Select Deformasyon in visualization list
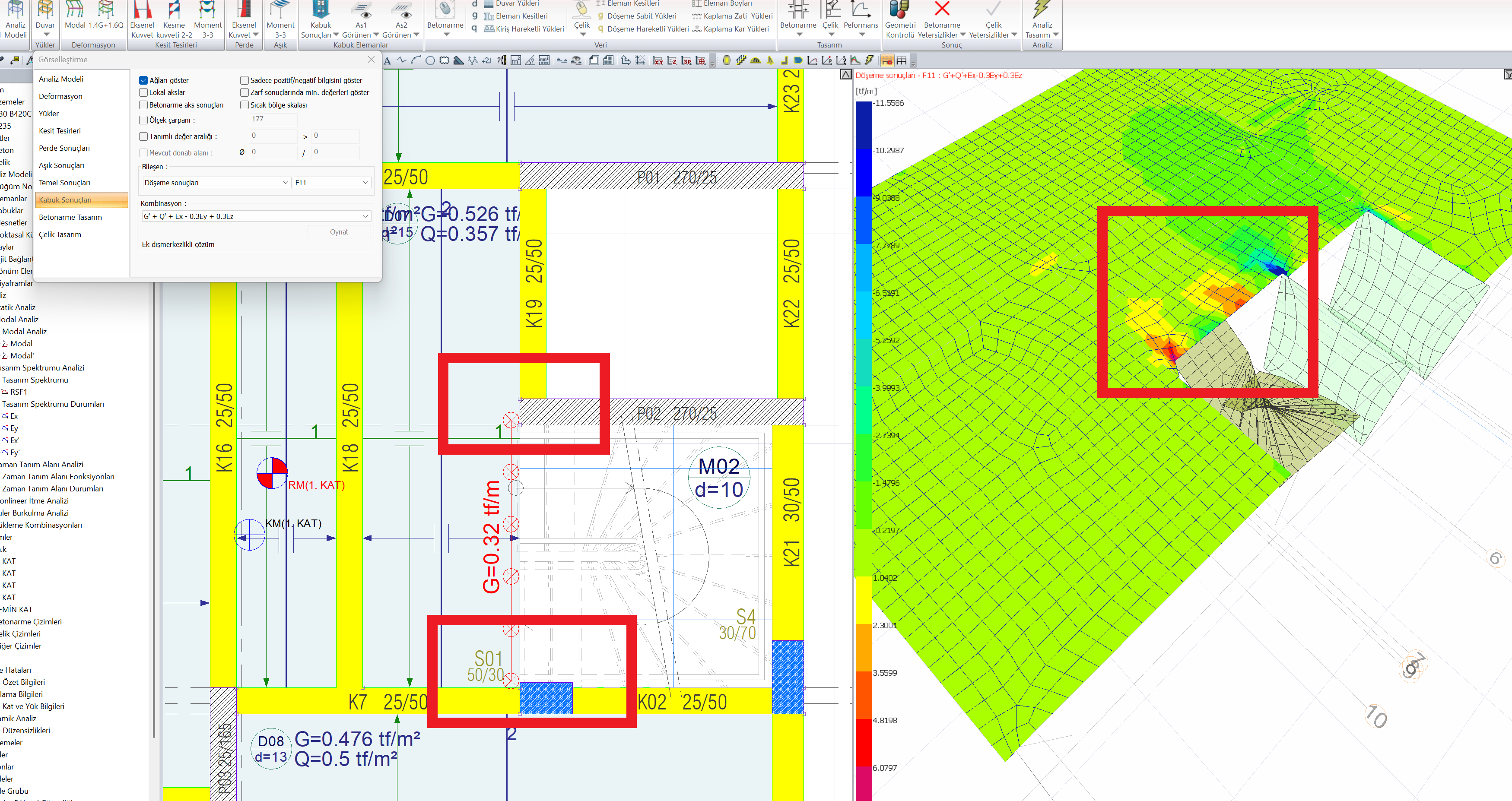Viewport: 1512px width, 801px height. 60,96
